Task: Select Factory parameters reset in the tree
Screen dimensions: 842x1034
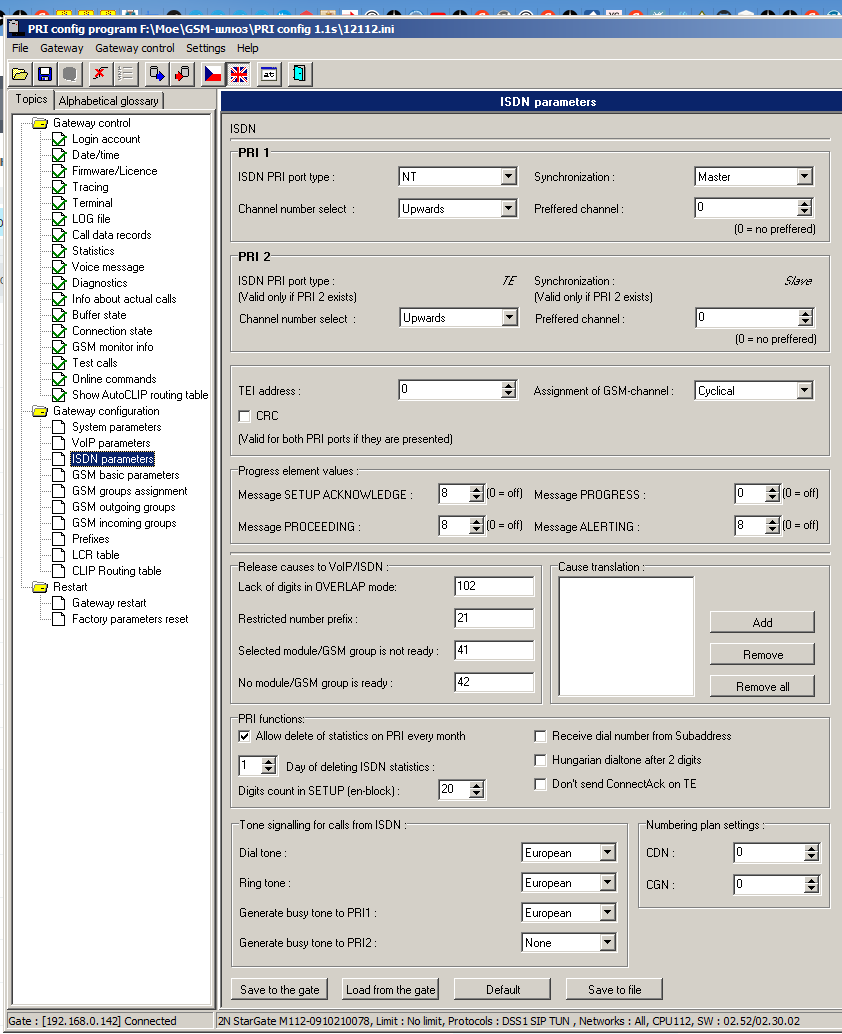Action: [130, 619]
